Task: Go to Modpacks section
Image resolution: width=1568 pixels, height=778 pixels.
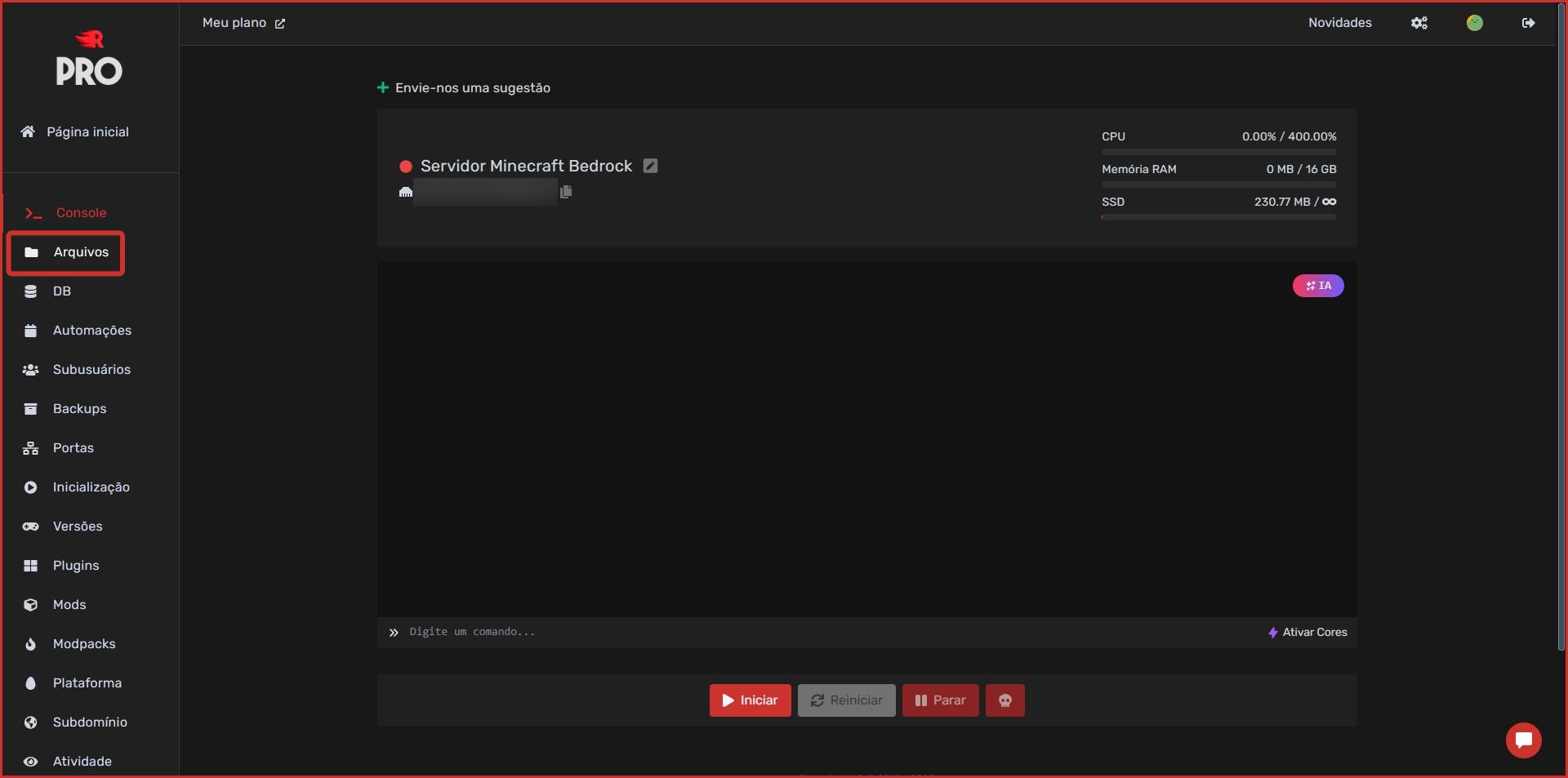Action: [x=69, y=644]
